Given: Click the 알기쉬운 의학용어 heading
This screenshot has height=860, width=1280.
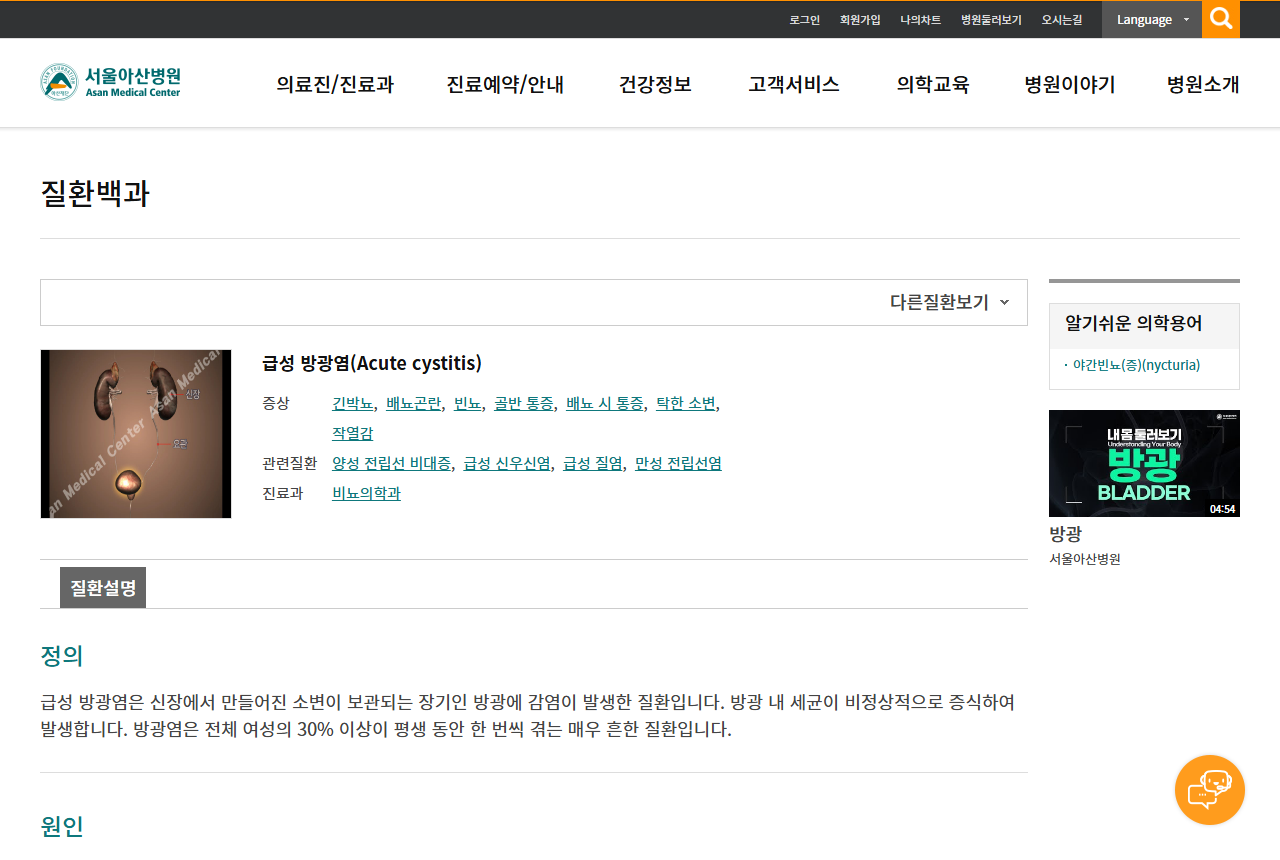Looking at the screenshot, I should (1134, 324).
